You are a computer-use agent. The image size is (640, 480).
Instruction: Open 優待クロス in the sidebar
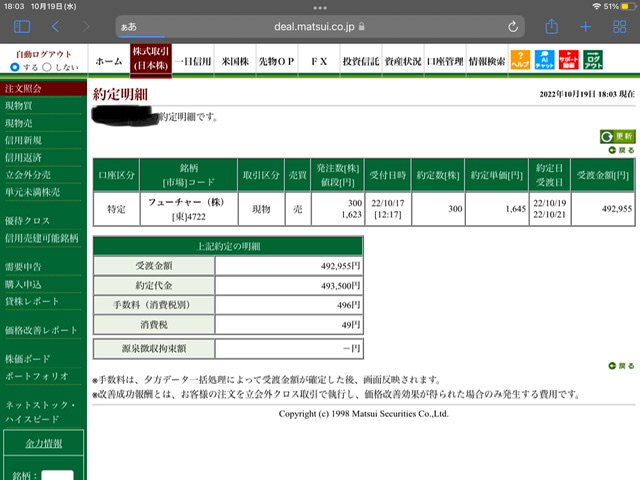(27, 221)
